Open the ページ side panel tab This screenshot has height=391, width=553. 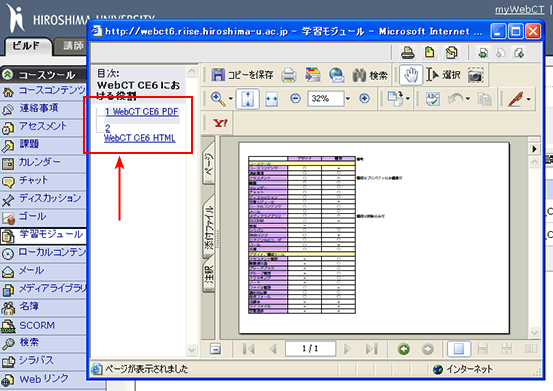pos(209,163)
